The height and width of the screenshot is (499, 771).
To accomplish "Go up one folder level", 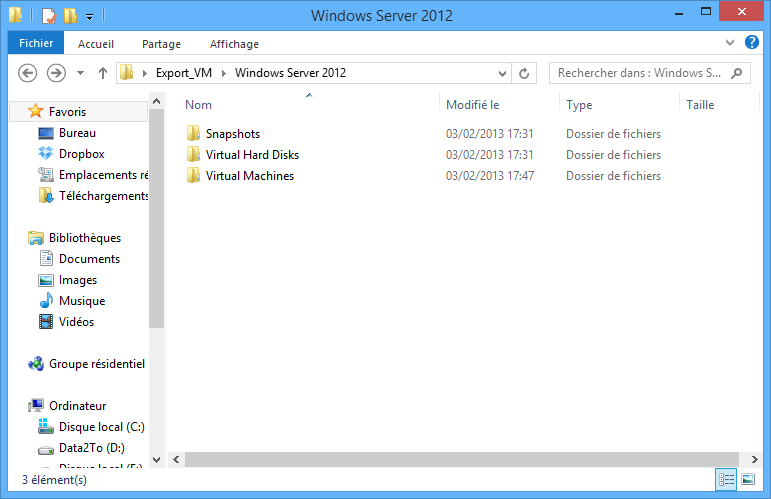I will (102, 73).
